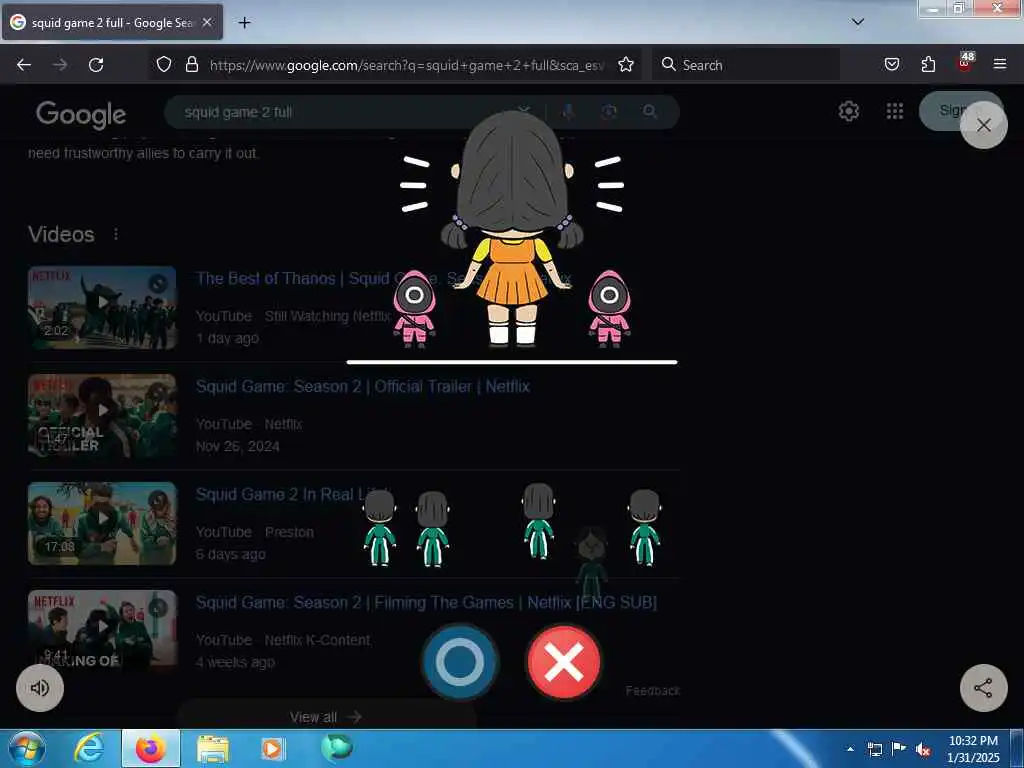Open the Windows Start menu
The width and height of the screenshot is (1024, 768).
point(25,748)
